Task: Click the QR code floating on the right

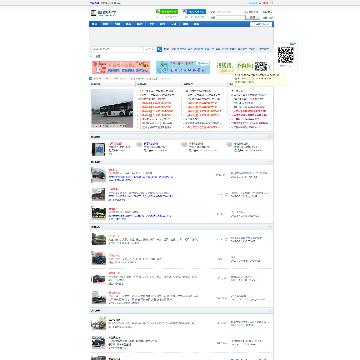Action: tap(286, 55)
